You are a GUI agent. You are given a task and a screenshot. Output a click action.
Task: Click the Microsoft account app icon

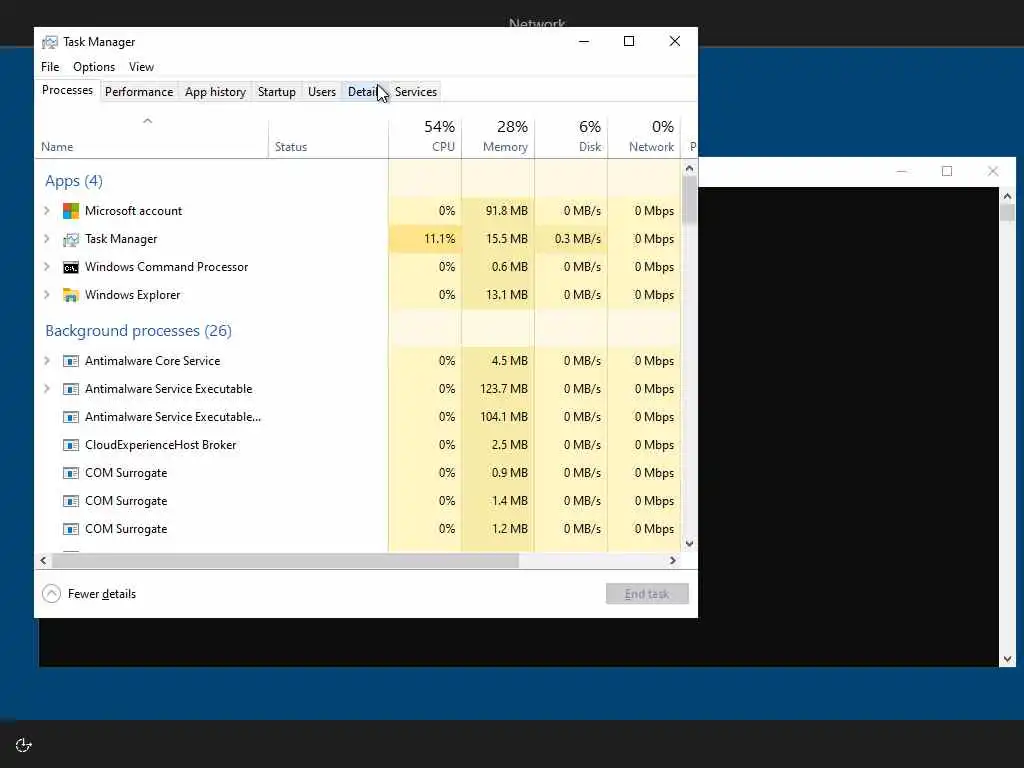click(x=71, y=211)
